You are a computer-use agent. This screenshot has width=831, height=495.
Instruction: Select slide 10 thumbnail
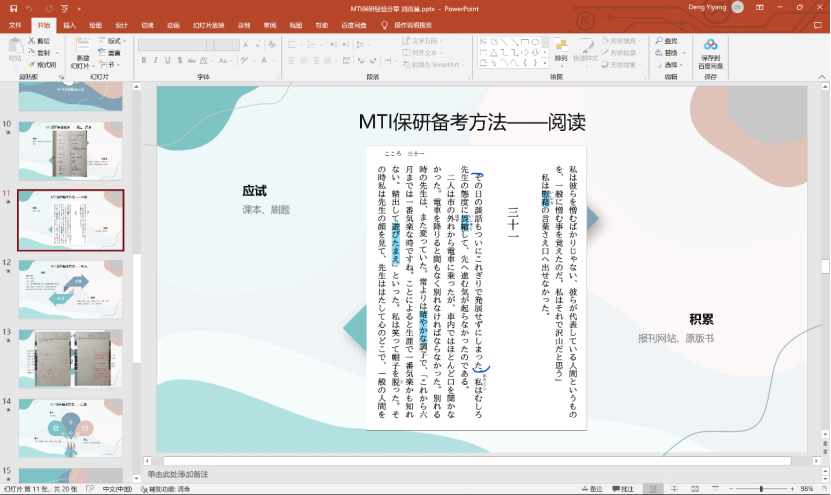pyautogui.click(x=70, y=152)
